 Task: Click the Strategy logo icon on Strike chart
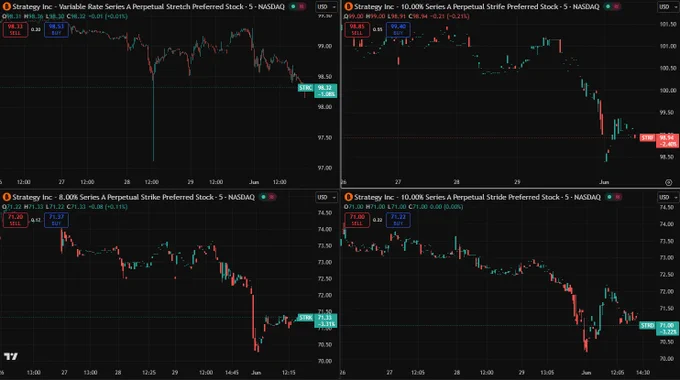[7, 197]
